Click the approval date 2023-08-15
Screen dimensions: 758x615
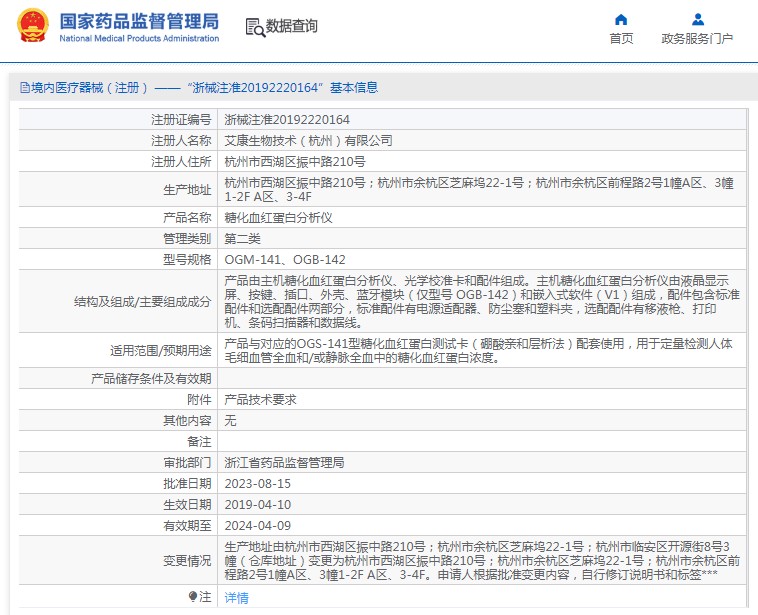[257, 483]
